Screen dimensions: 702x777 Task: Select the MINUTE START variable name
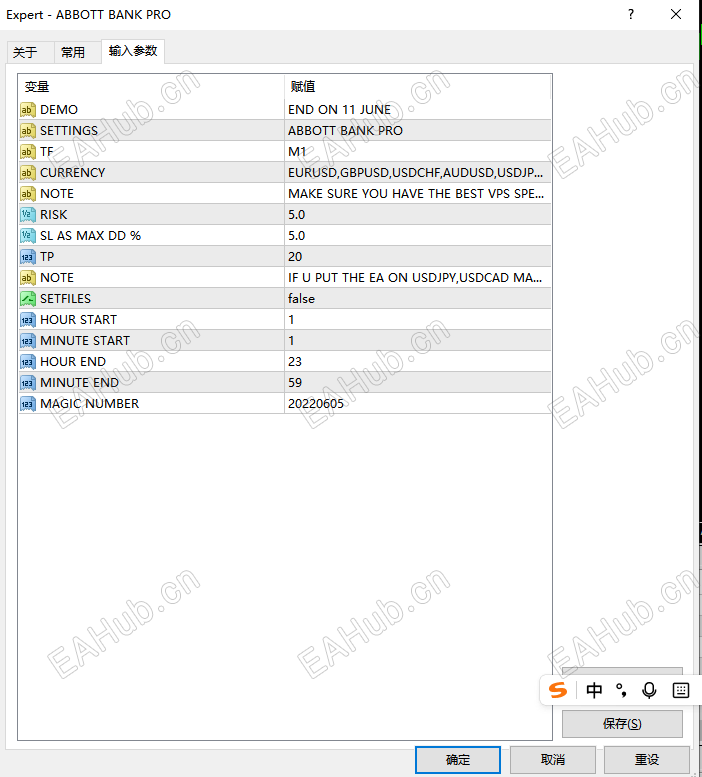click(85, 340)
